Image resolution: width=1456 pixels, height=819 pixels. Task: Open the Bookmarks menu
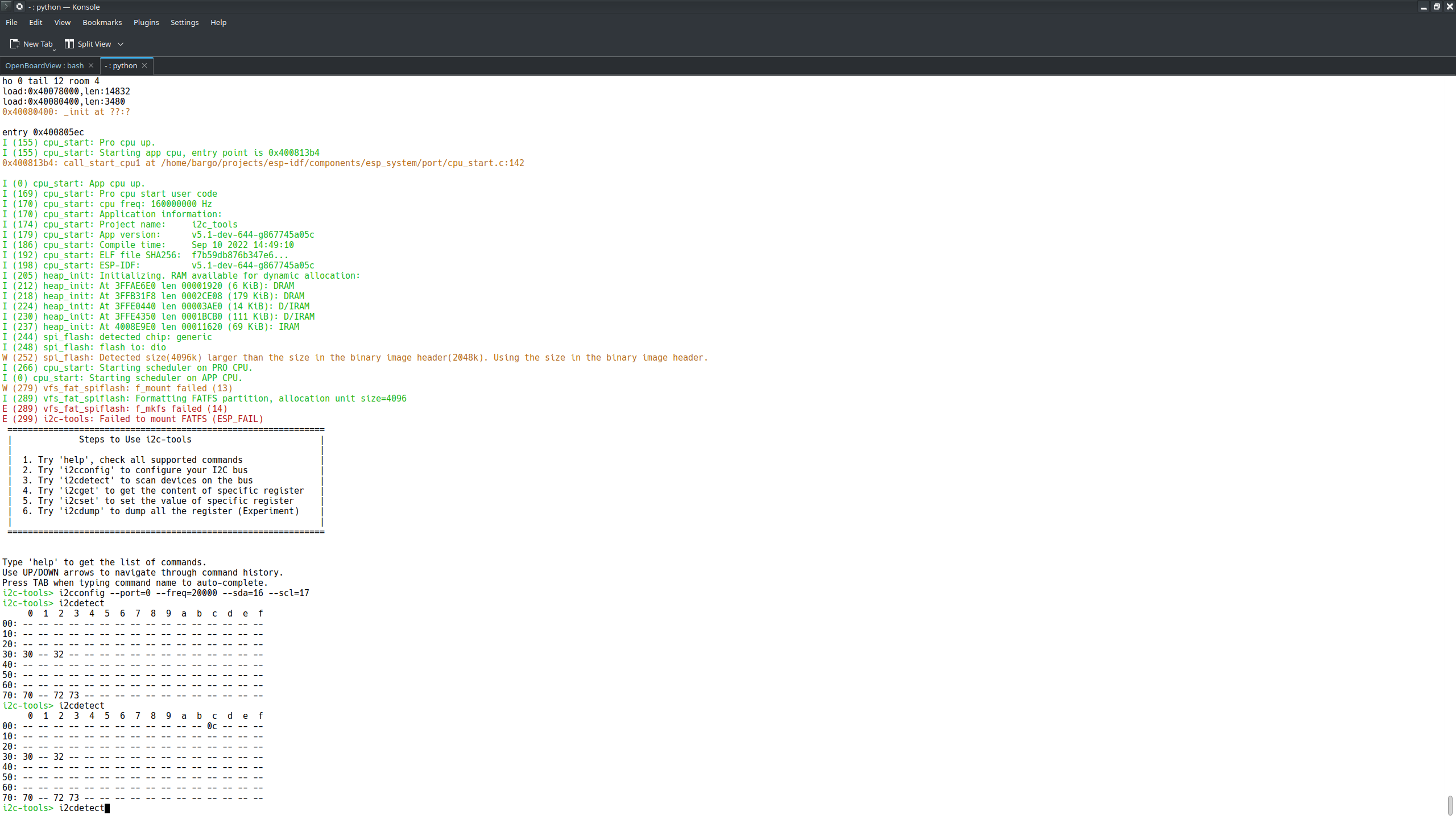[x=102, y=22]
